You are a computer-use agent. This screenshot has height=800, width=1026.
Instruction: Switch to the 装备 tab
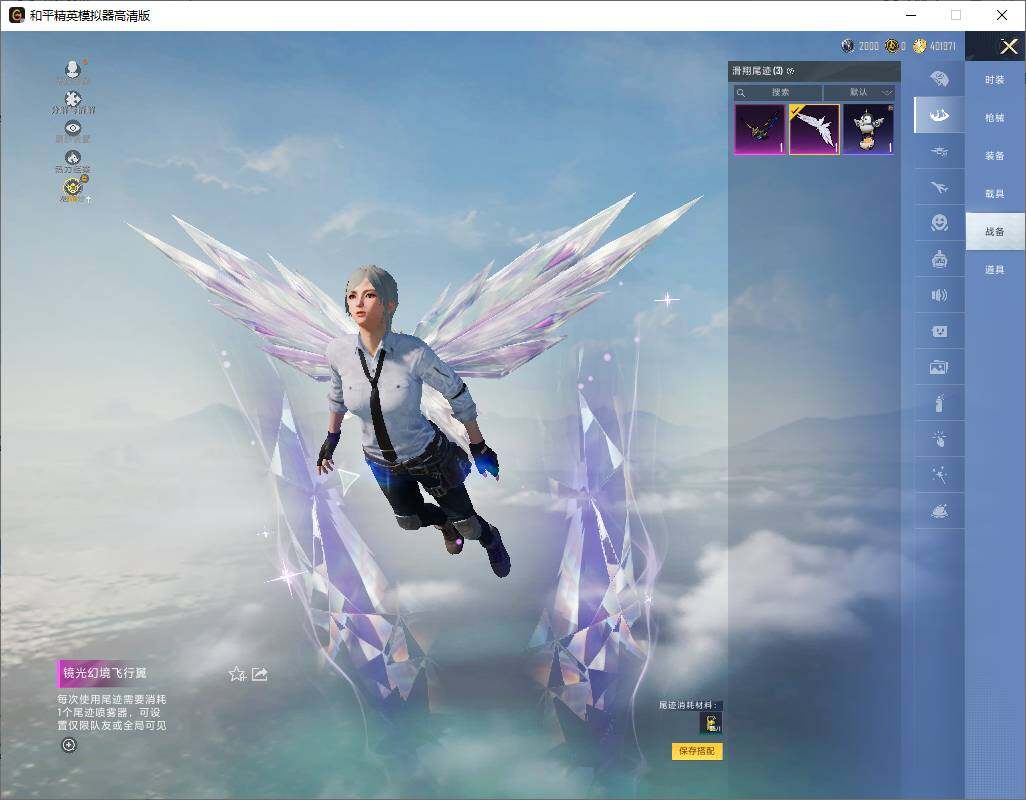[995, 156]
